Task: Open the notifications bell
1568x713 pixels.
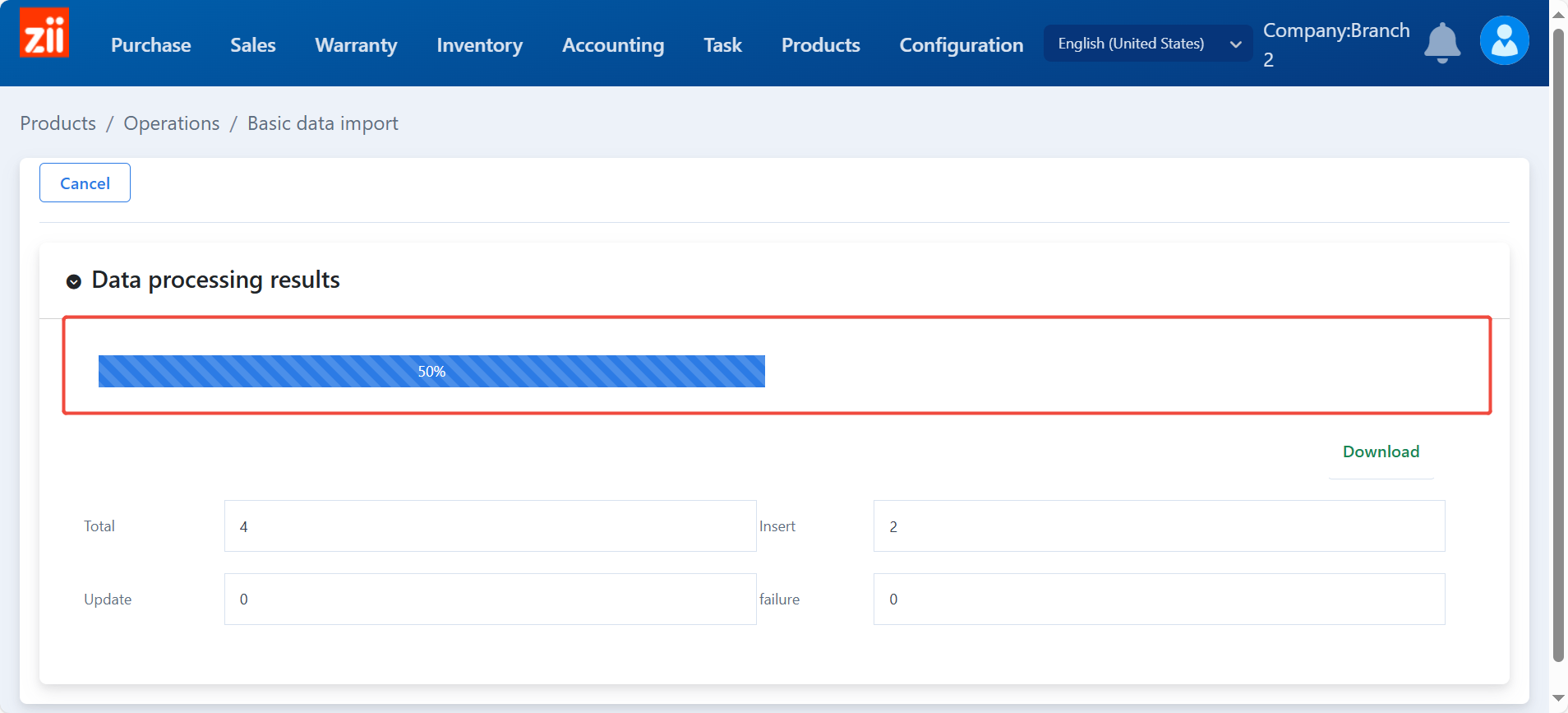Action: pyautogui.click(x=1441, y=43)
